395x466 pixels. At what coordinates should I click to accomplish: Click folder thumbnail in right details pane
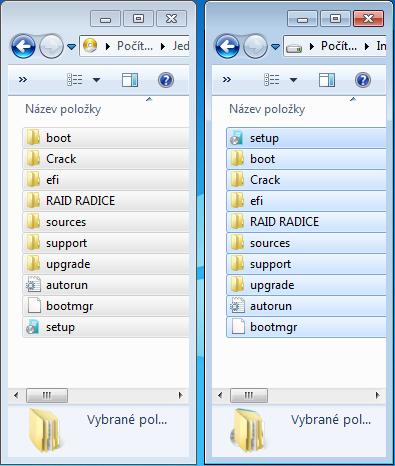tap(248, 430)
